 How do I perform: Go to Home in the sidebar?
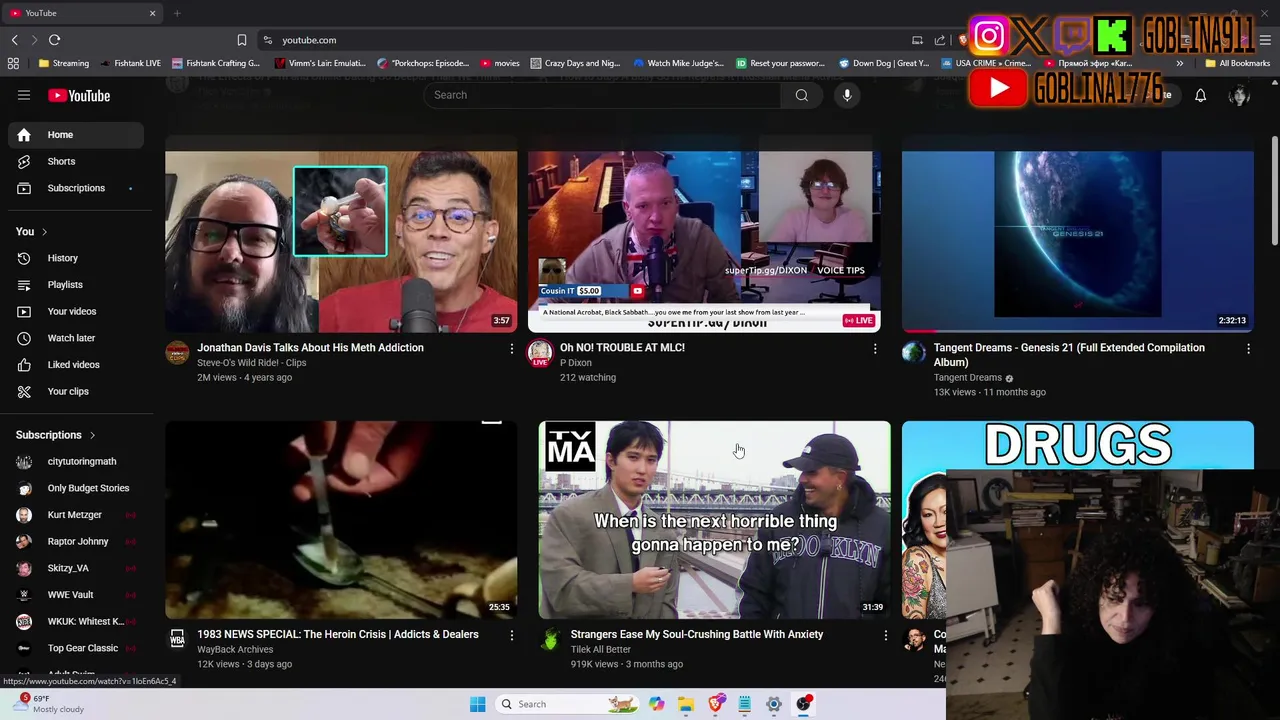76,135
